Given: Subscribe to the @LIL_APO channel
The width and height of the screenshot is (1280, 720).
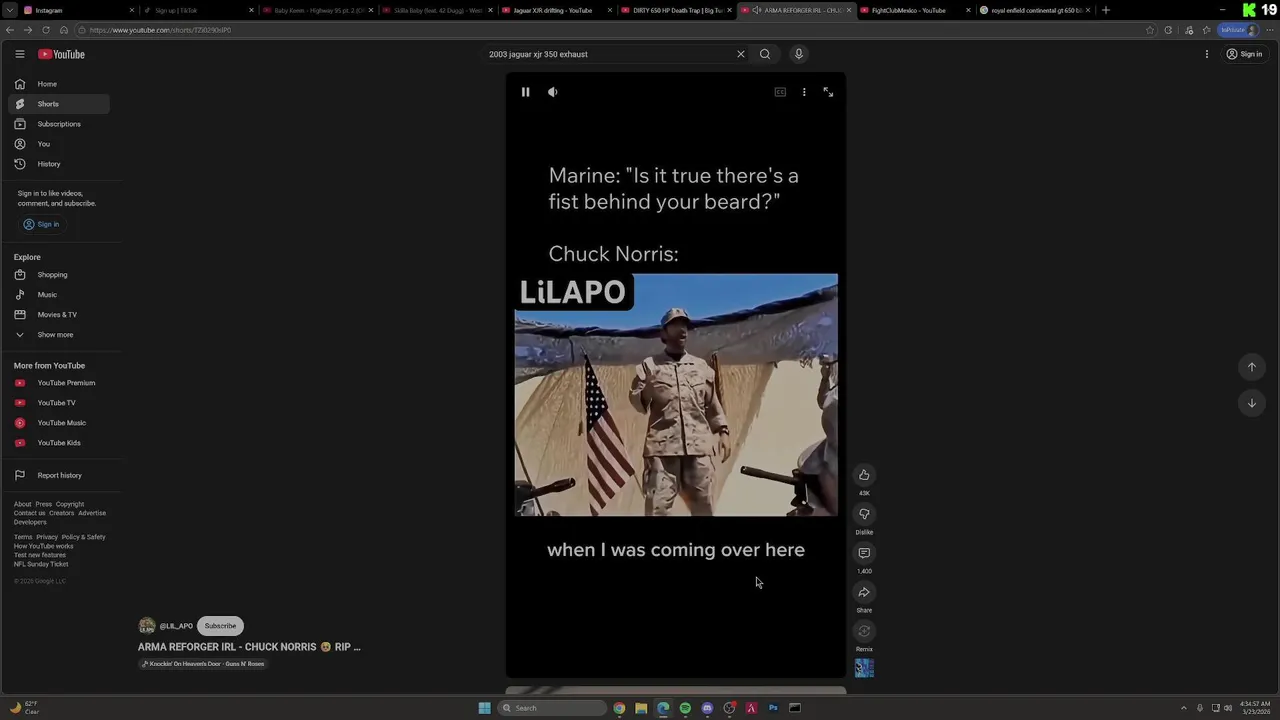Looking at the screenshot, I should (220, 626).
